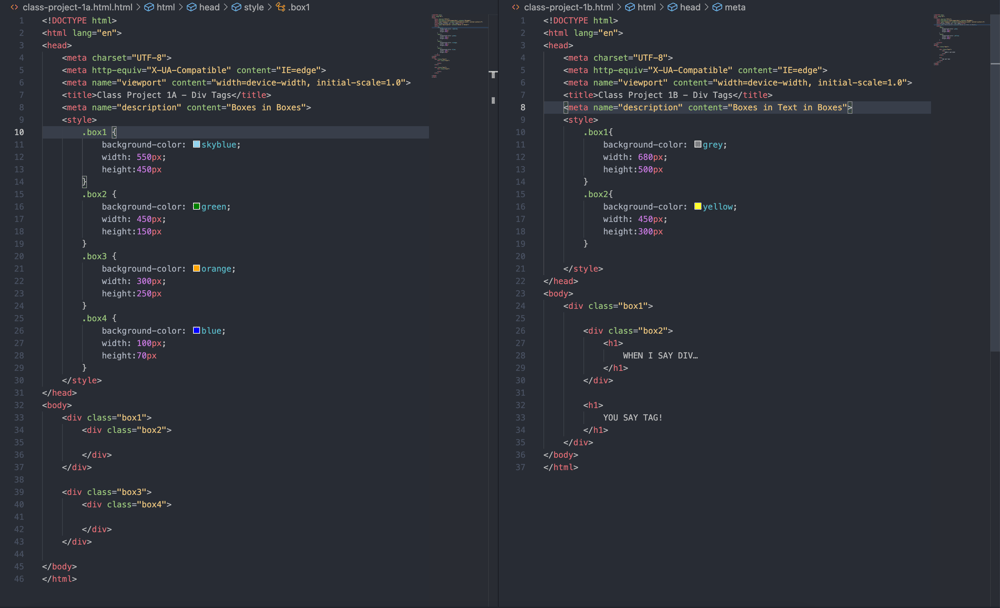1000x608 pixels.
Task: Click the orange color swatch in .box3
Action: (196, 268)
